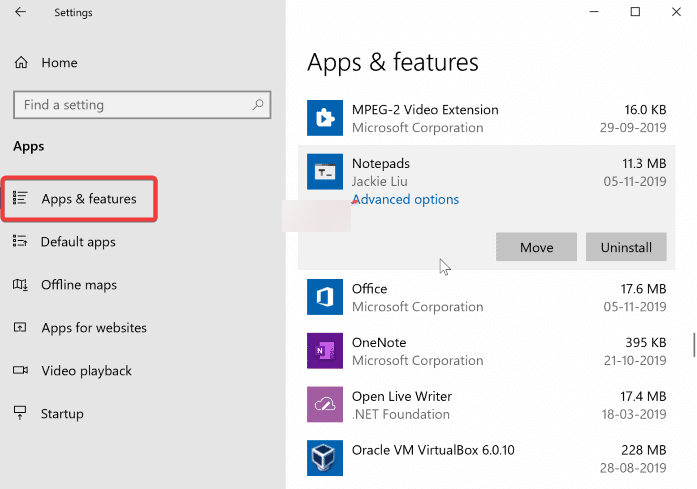Image resolution: width=697 pixels, height=489 pixels.
Task: Select the Office entry name
Action: tap(369, 289)
